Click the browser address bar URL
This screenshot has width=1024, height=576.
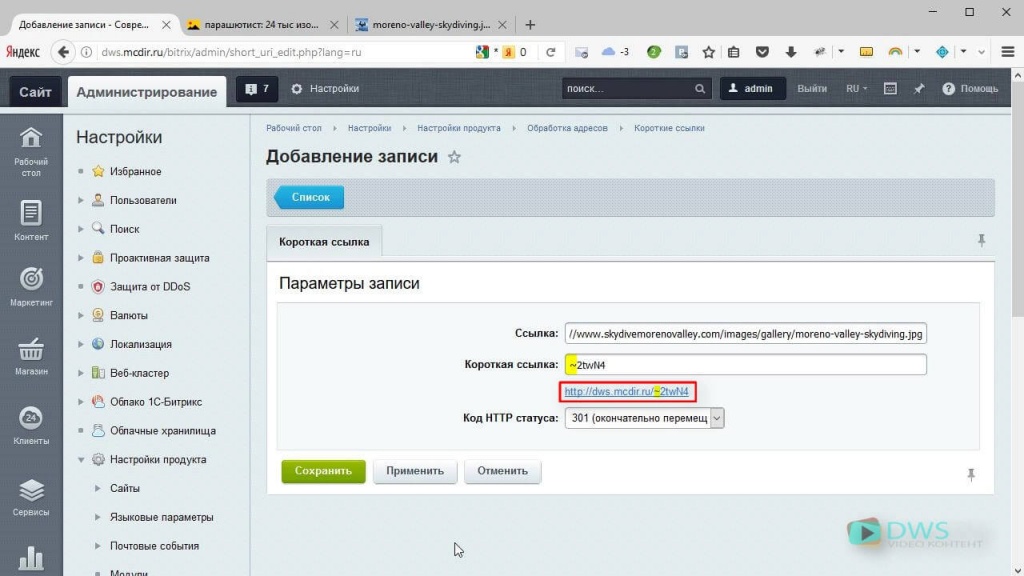pyautogui.click(x=231, y=52)
